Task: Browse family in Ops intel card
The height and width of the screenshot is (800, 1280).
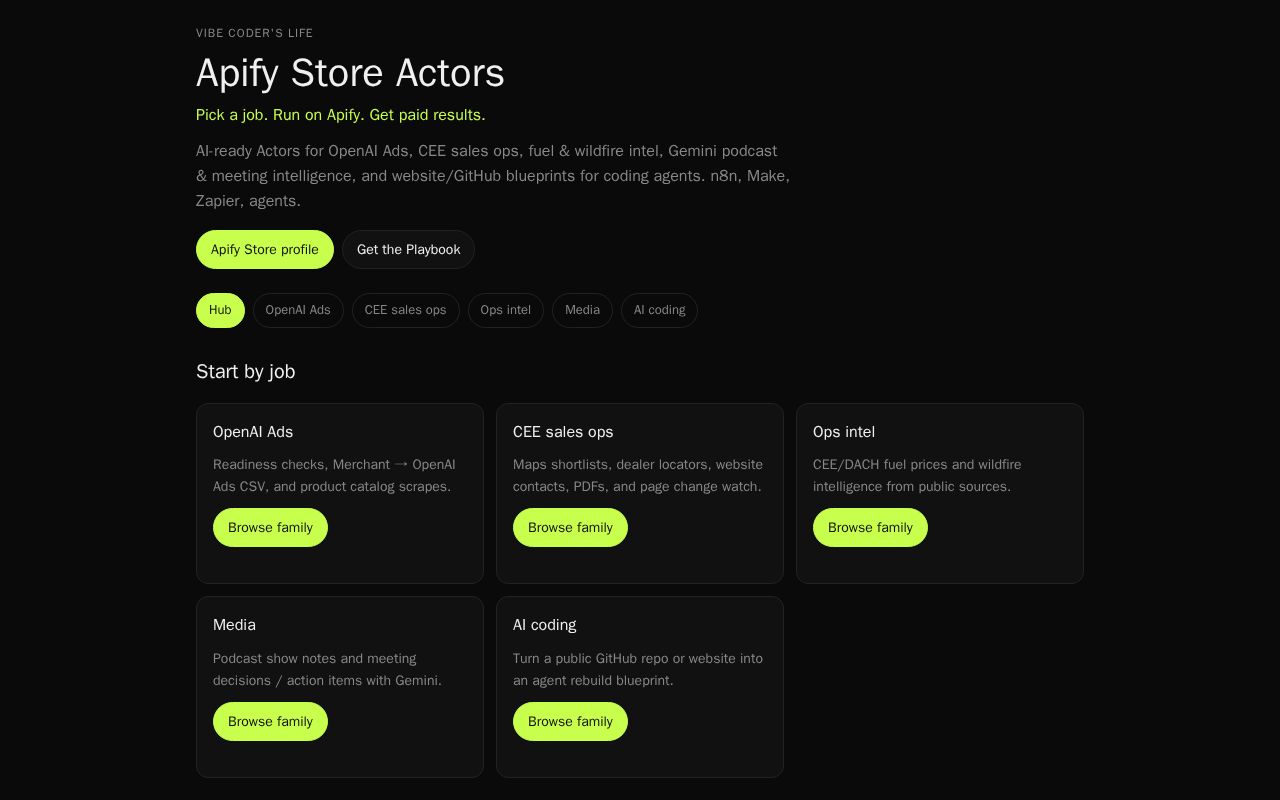Action: tap(870, 527)
